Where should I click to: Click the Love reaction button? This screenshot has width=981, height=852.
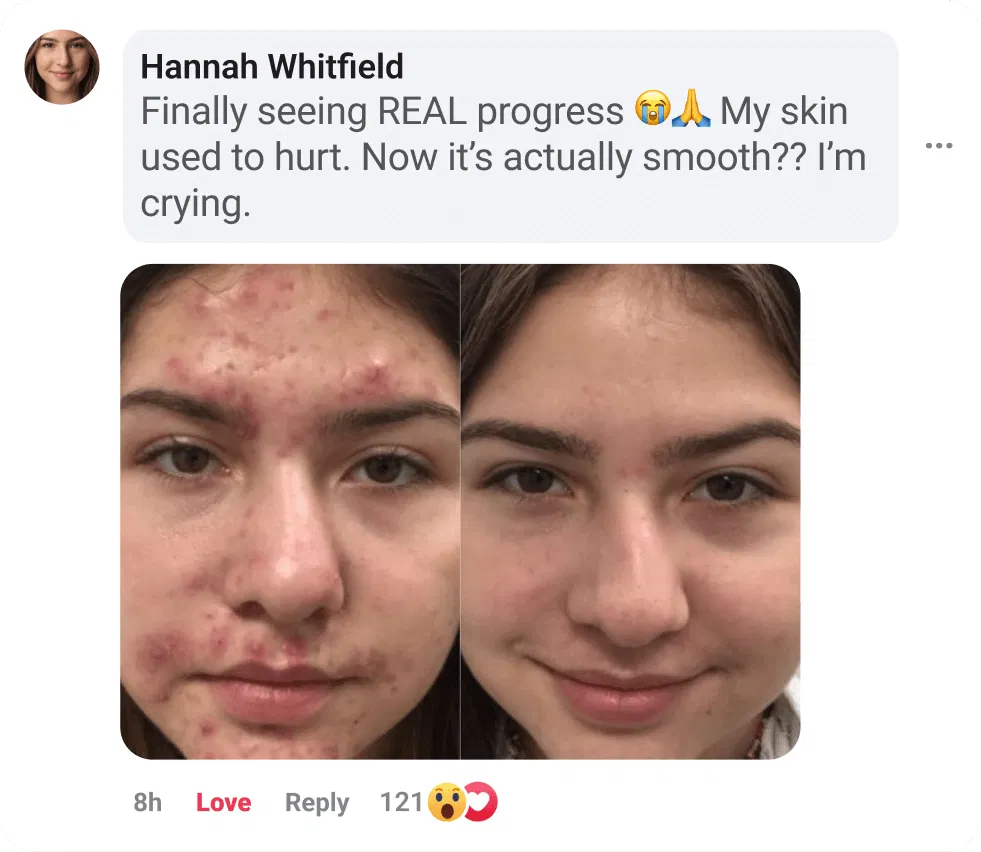(x=223, y=802)
